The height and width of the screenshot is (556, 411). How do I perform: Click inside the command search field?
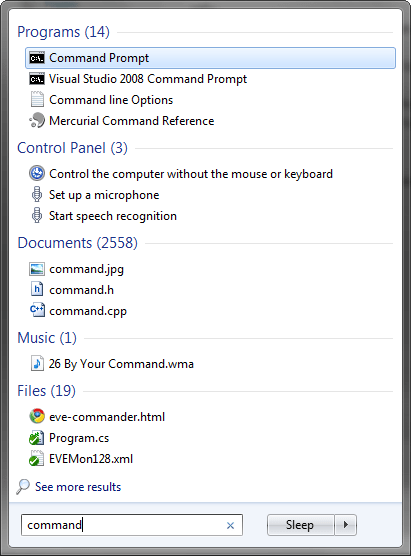click(x=132, y=525)
